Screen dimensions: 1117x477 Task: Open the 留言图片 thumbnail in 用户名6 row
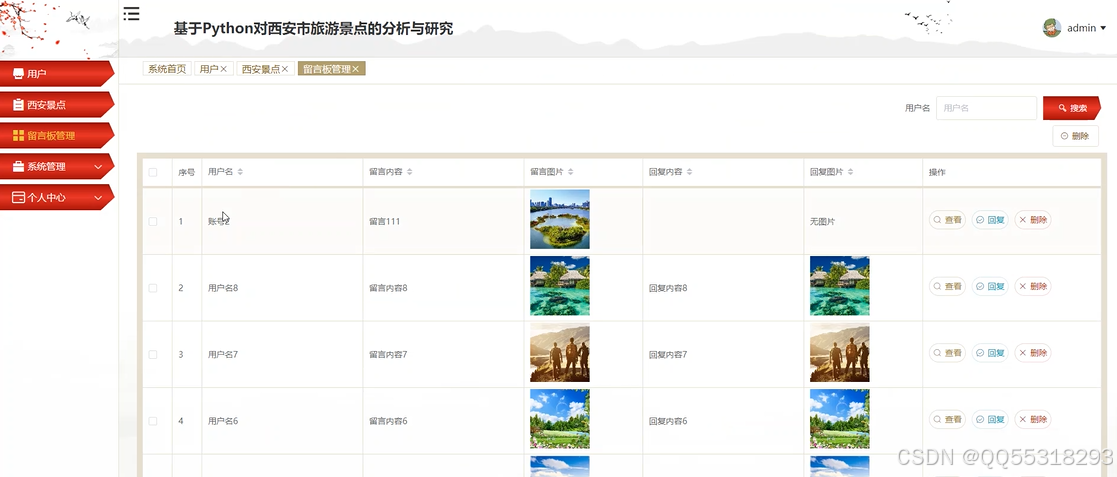pyautogui.click(x=559, y=419)
